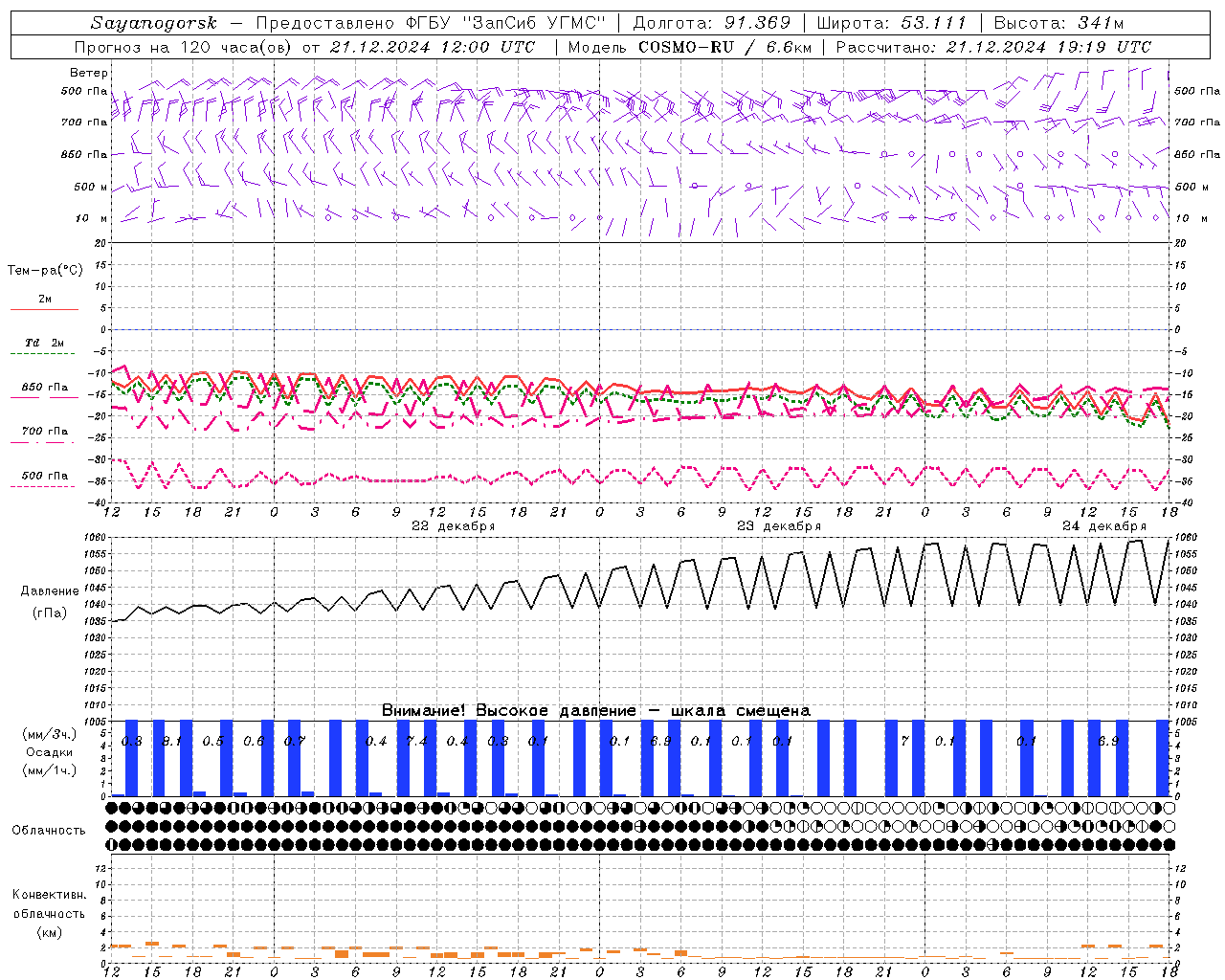Viewport: 1225px width, 980px height.
Task: Click the left '1060' pressure axis label
Action: [x=95, y=538]
